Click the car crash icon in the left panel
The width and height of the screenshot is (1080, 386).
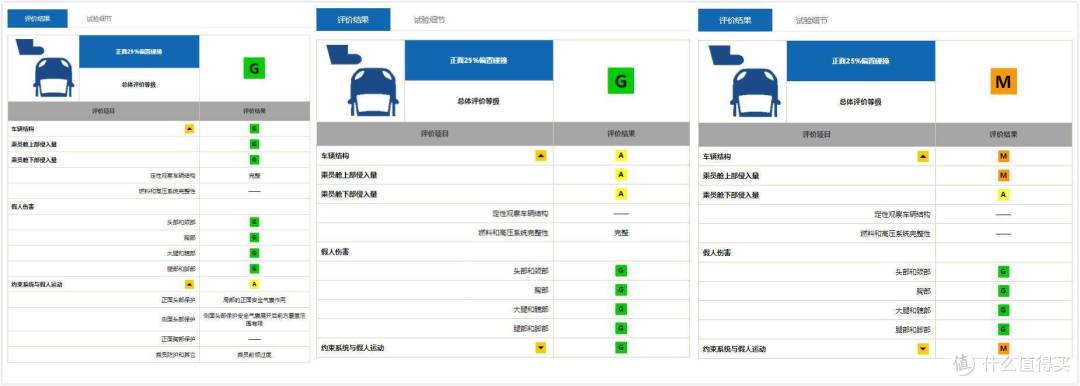tap(45, 68)
